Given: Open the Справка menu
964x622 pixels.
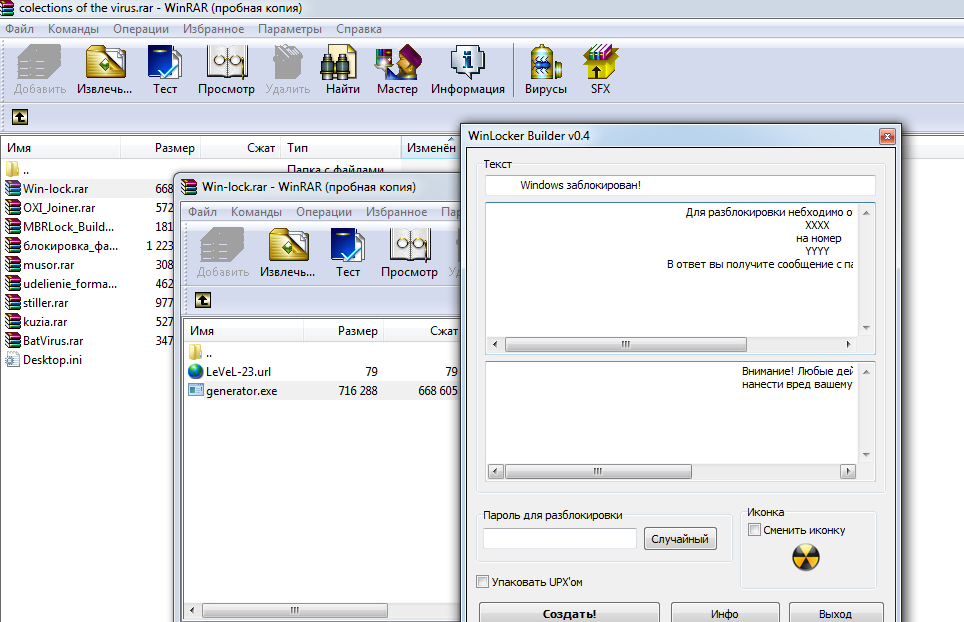Looking at the screenshot, I should pyautogui.click(x=358, y=29).
